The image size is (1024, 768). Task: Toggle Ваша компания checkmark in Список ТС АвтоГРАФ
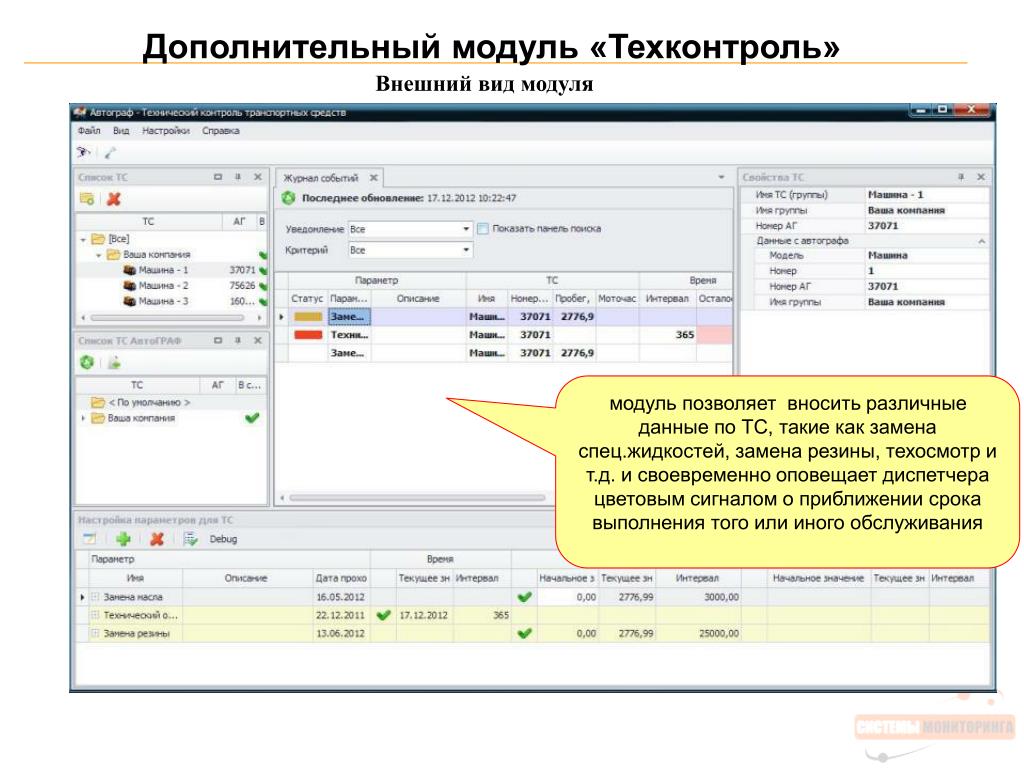click(252, 418)
